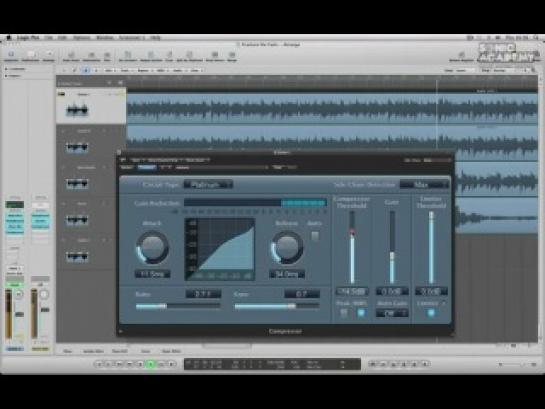Screen dimensions: 545x409
Task: Open the plug-in preset name menu
Action: click(222, 167)
